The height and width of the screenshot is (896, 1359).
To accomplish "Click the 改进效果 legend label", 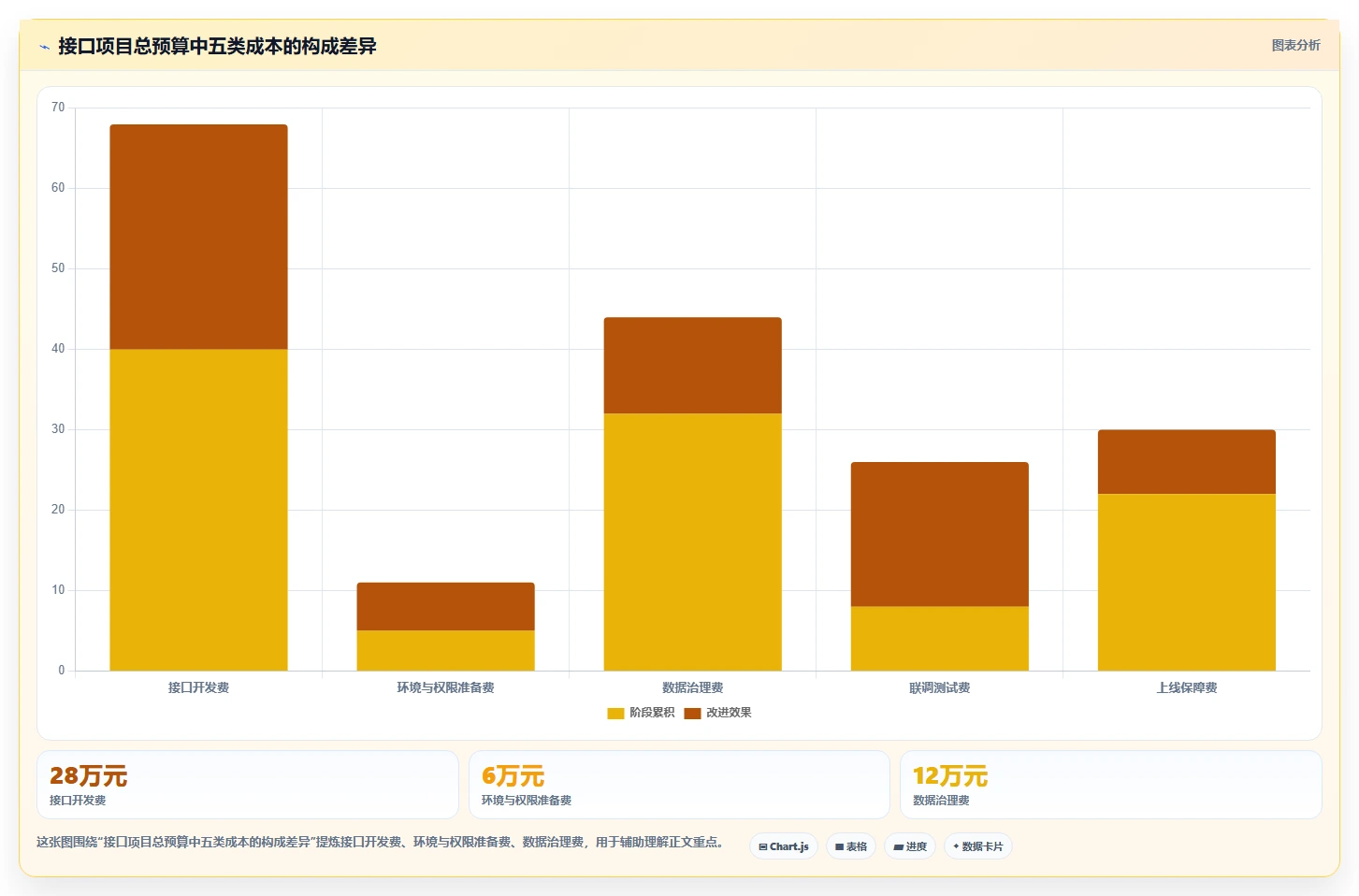I will point(729,713).
